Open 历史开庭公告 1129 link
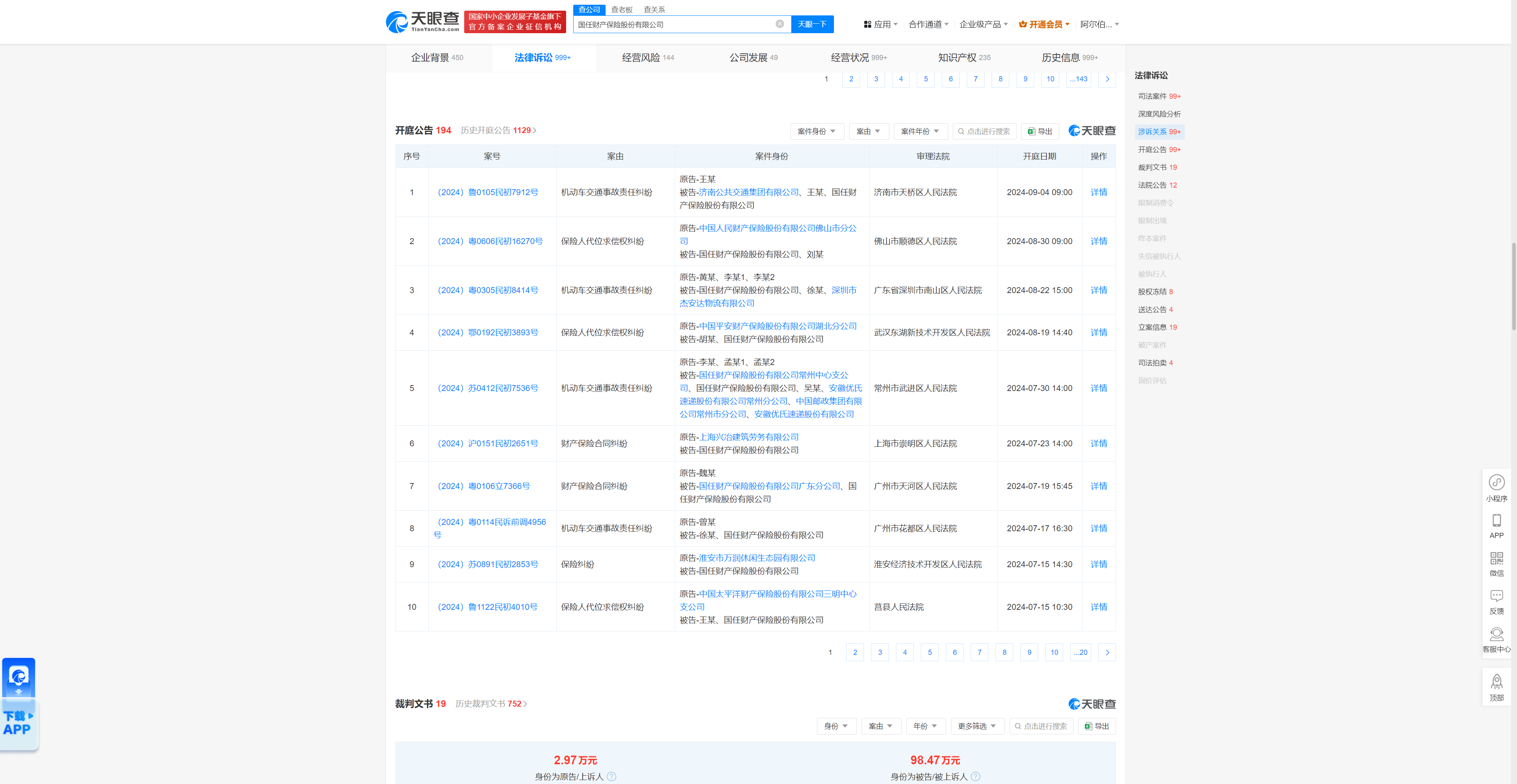1517x784 pixels. coord(498,130)
